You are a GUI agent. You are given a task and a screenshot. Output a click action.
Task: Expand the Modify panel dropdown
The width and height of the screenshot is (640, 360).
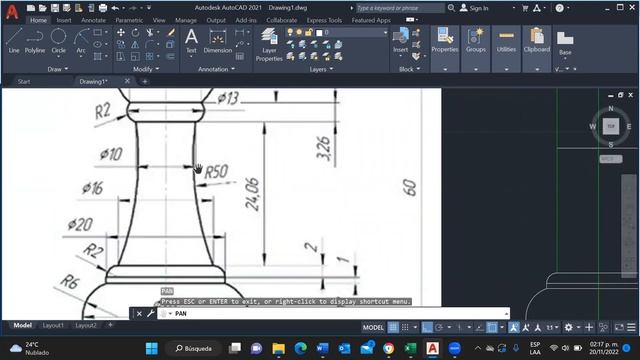point(146,69)
